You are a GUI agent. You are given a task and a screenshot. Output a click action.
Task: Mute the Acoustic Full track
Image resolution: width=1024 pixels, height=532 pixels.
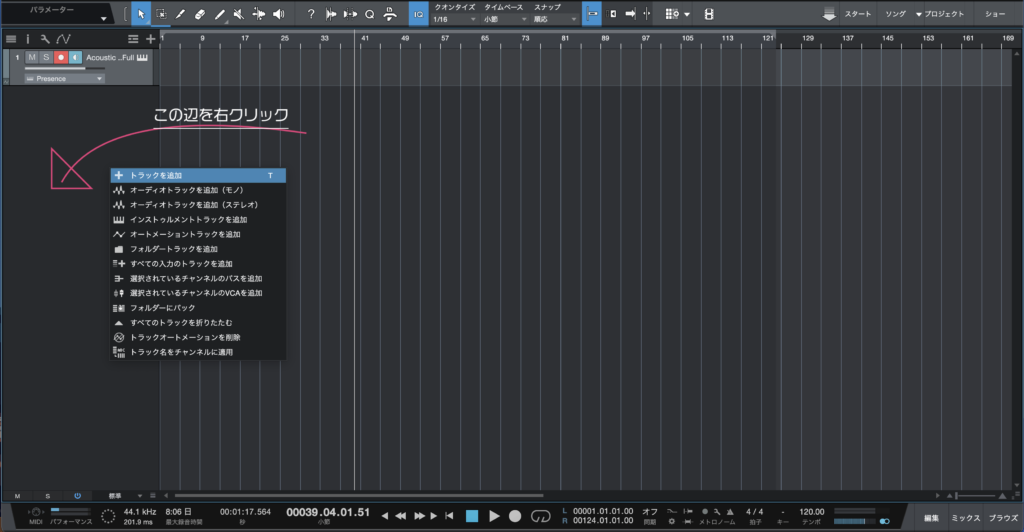(32, 58)
